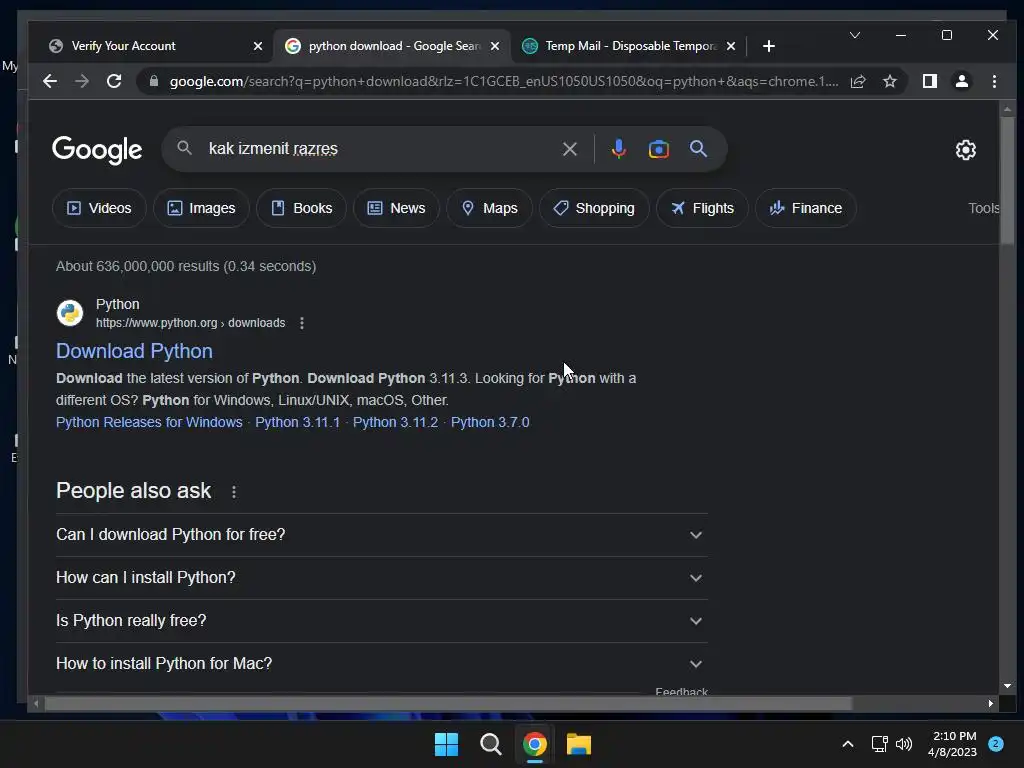This screenshot has height=768, width=1024.
Task: View site info via the padlock icon
Action: [x=153, y=81]
